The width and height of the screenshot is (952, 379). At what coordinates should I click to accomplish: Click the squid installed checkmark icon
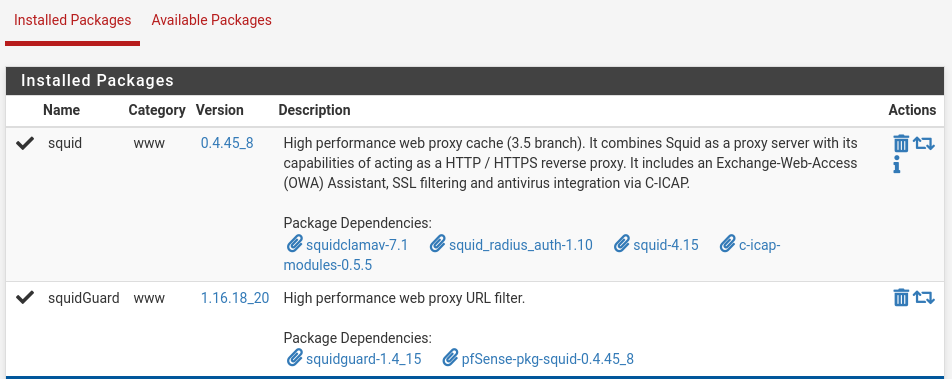coord(25,143)
